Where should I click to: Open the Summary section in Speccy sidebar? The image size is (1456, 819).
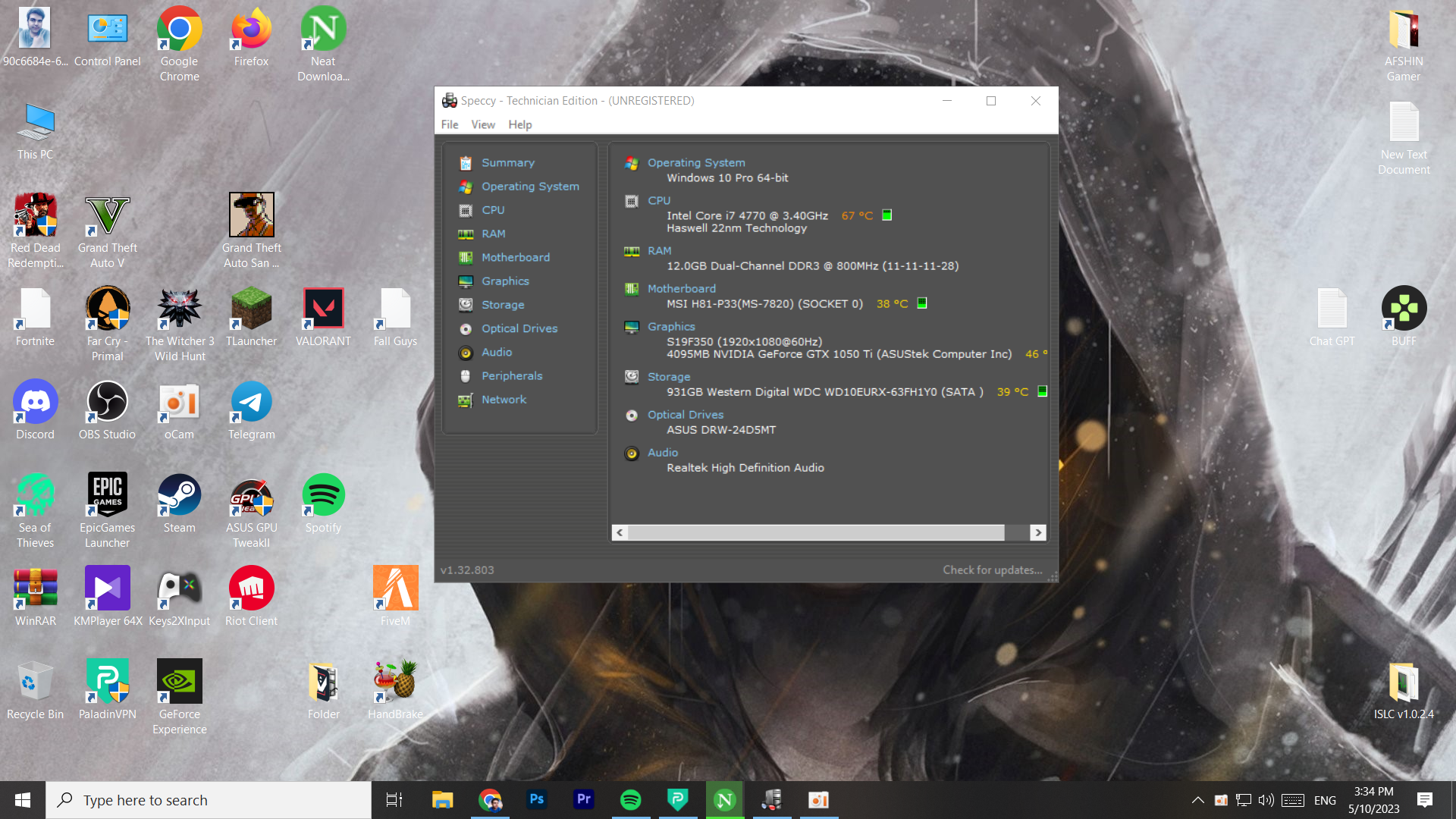(507, 162)
